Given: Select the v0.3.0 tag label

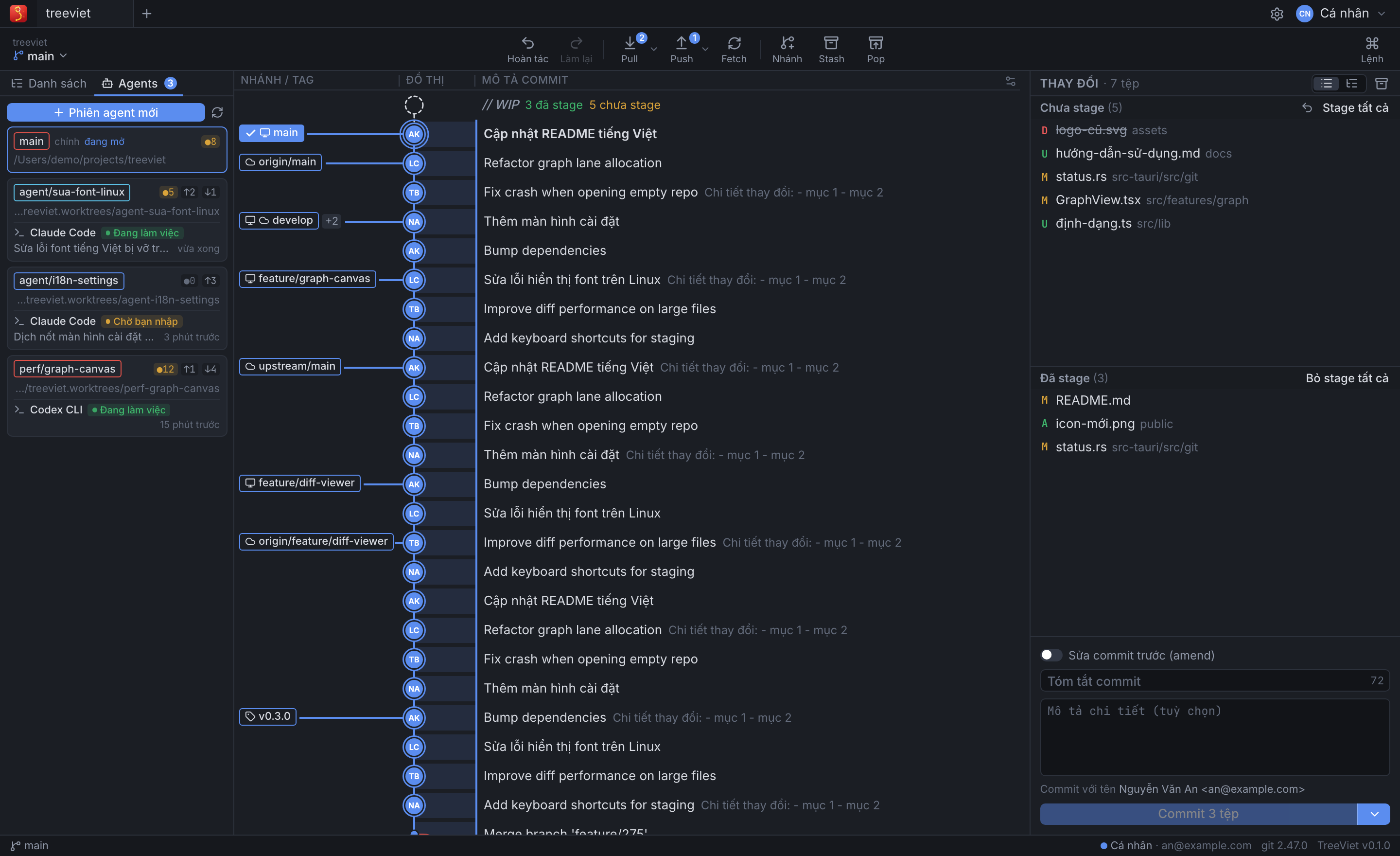Looking at the screenshot, I should (x=268, y=716).
